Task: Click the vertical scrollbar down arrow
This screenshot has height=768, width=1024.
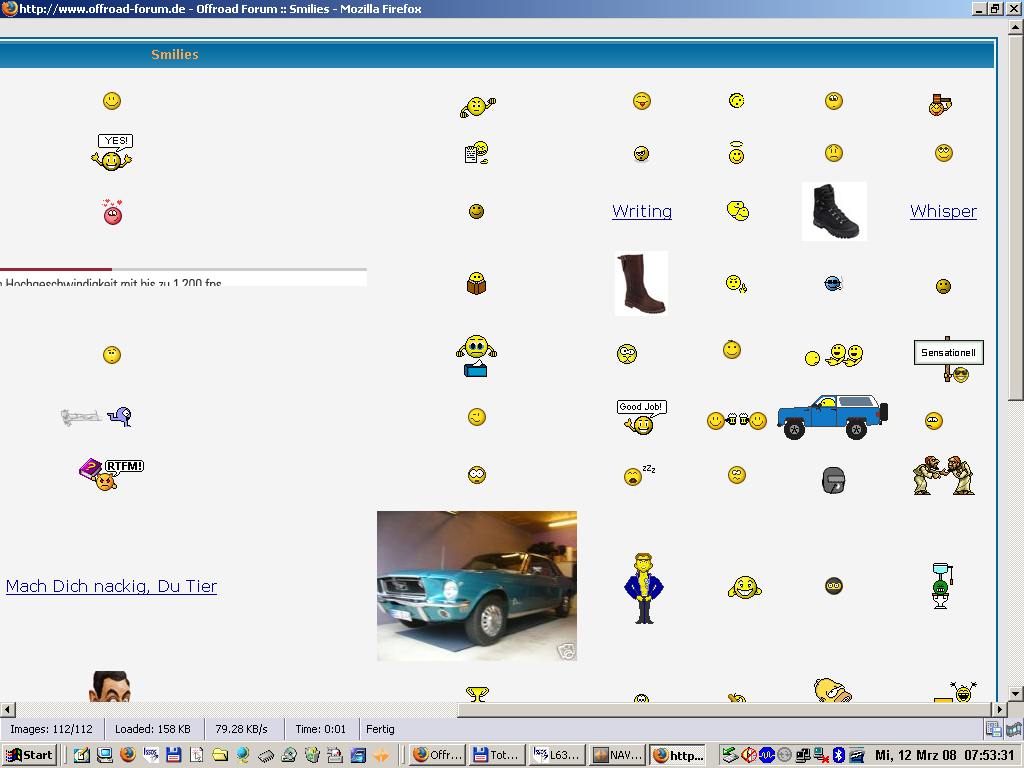Action: (x=1015, y=693)
